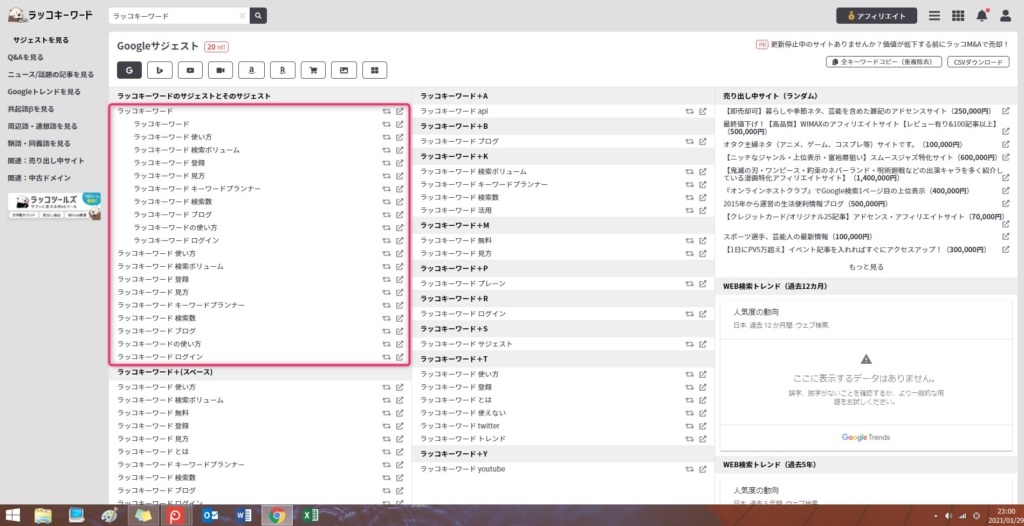
Task: Re-search icon for ラッコキーワード サジェスト row
Action: click(690, 344)
